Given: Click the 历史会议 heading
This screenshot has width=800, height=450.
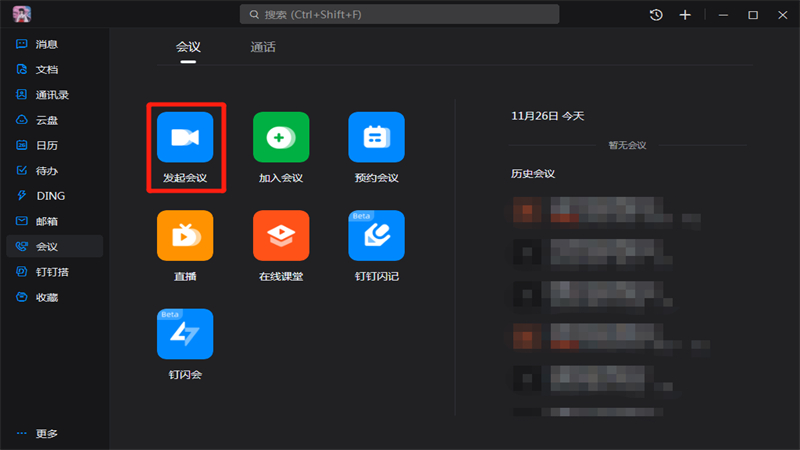Looking at the screenshot, I should pos(533,173).
